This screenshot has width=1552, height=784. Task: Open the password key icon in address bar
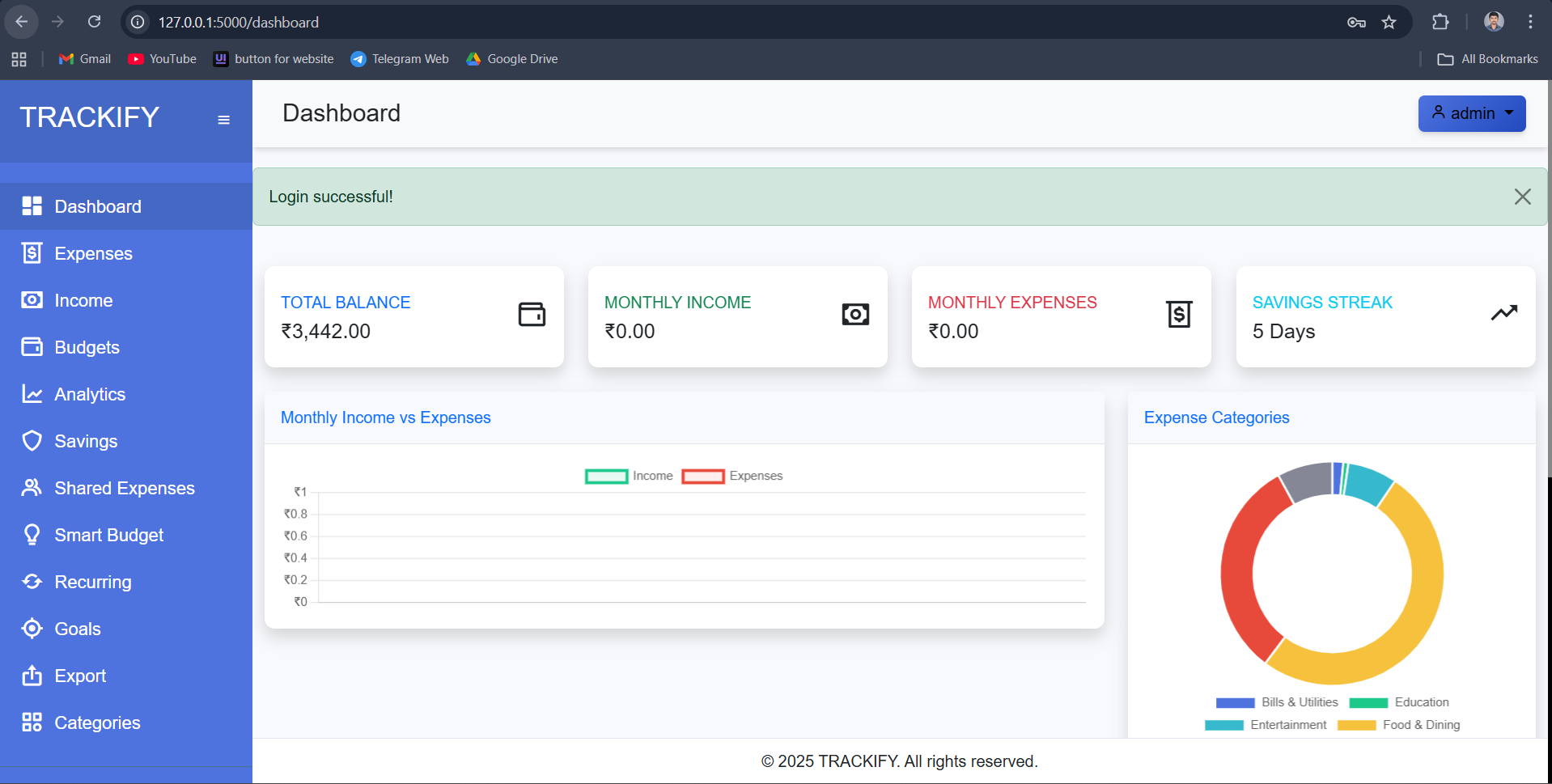pyautogui.click(x=1357, y=22)
